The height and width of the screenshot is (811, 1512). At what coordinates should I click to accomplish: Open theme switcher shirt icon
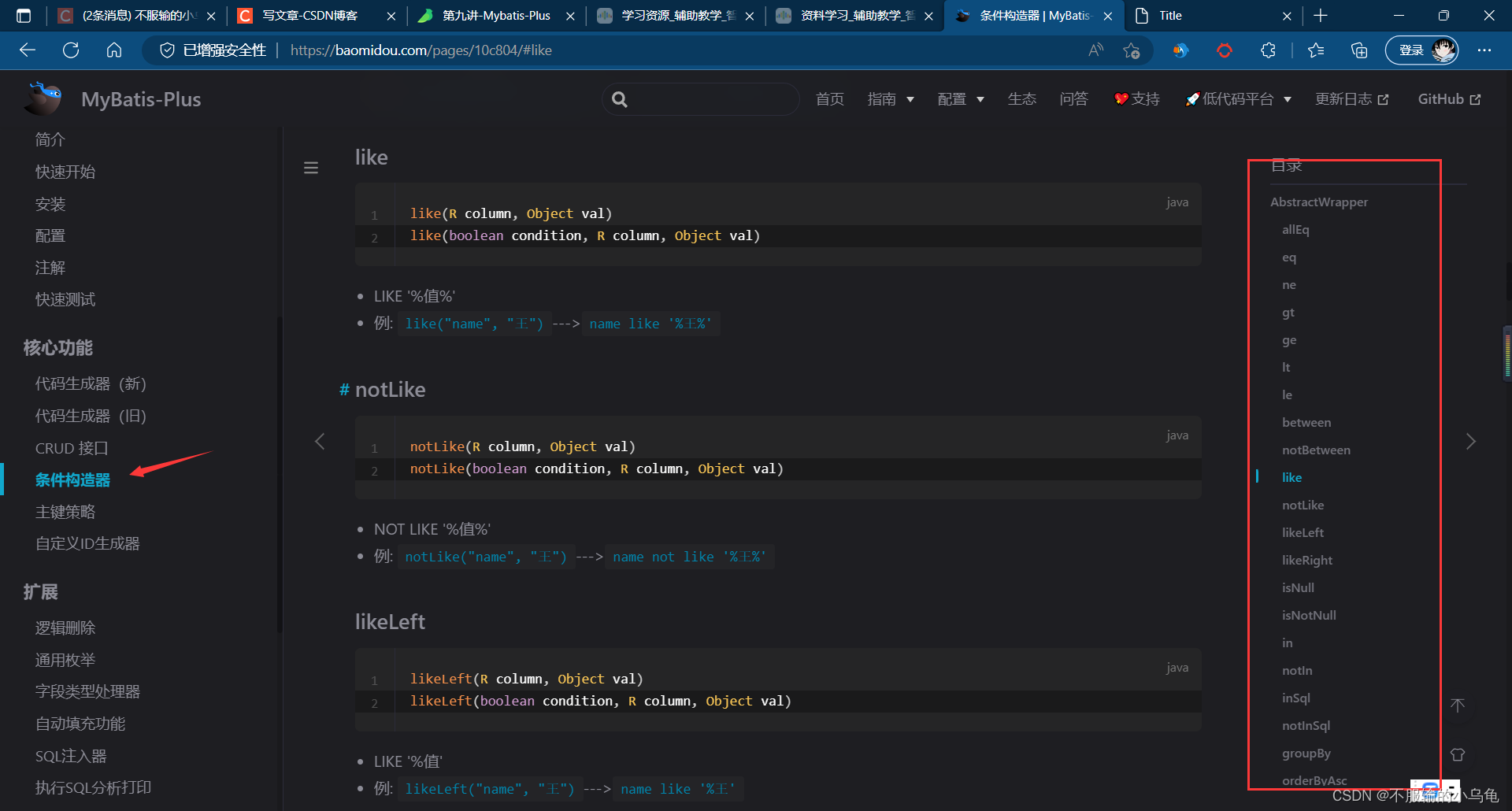coord(1458,754)
